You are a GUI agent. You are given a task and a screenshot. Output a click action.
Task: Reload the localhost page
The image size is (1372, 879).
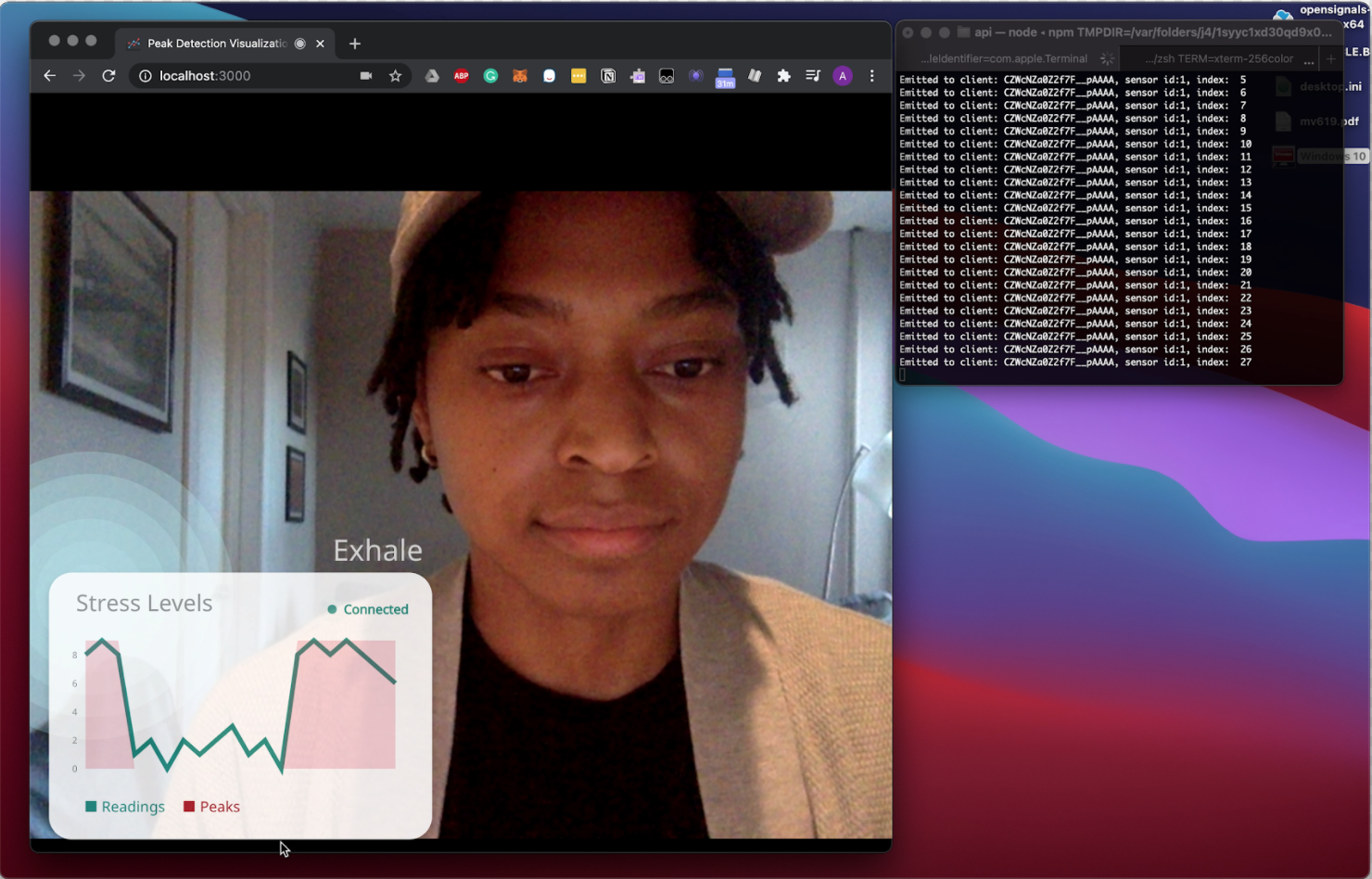108,76
